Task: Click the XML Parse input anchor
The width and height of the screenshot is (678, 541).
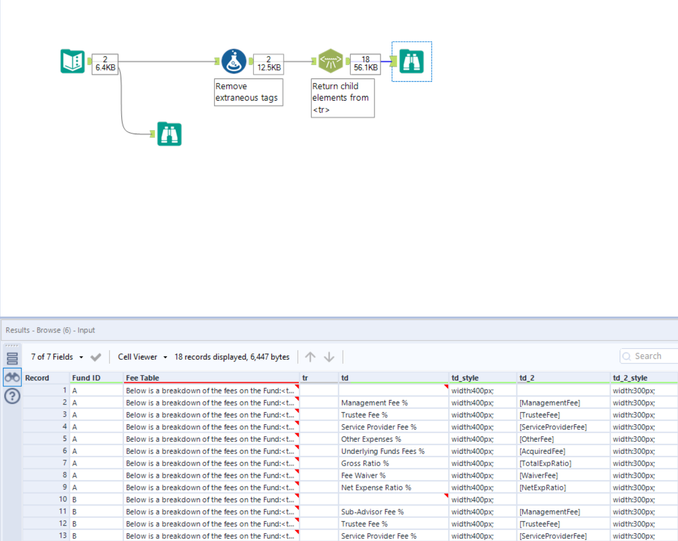Action: 313,61
